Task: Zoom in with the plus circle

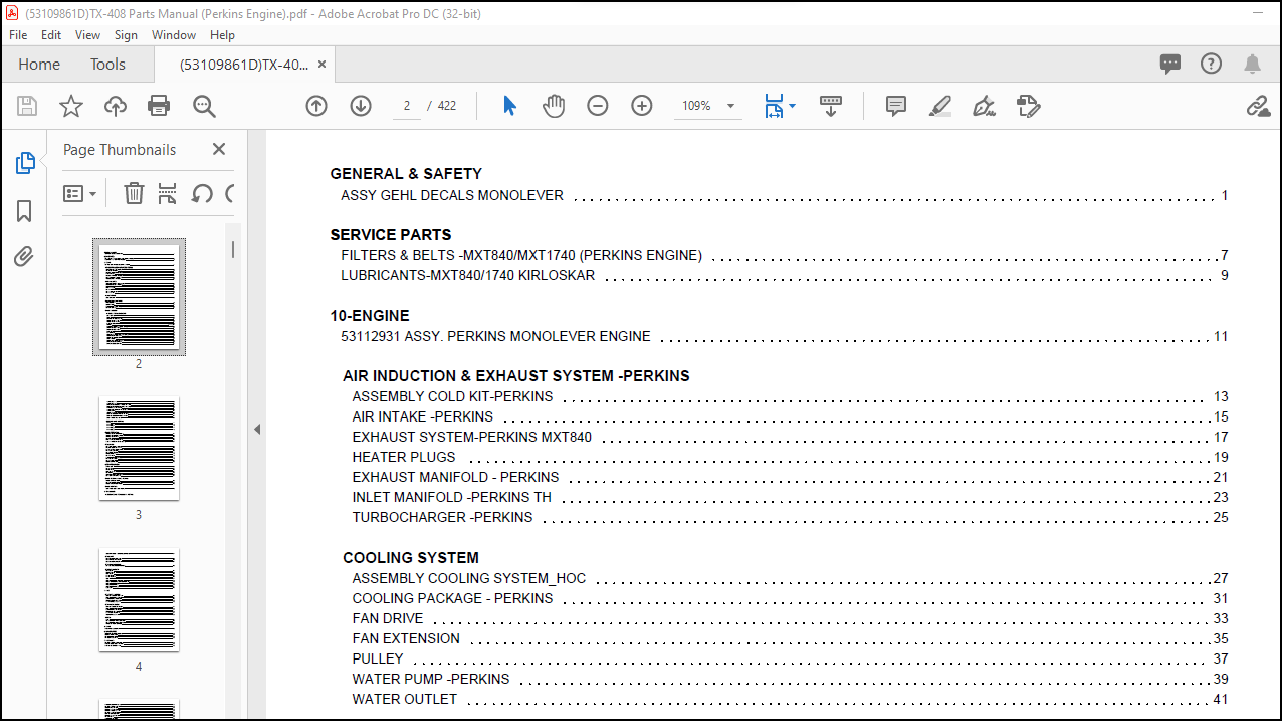Action: click(x=642, y=106)
